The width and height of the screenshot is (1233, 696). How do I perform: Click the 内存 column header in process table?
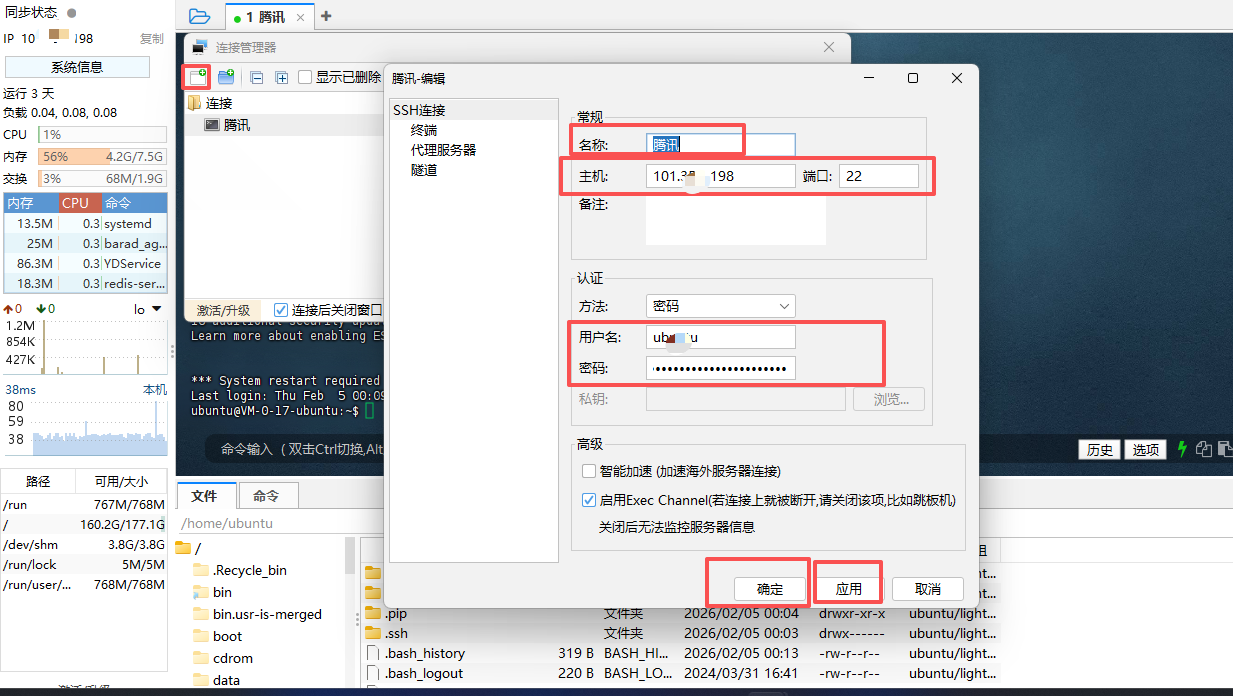pos(31,202)
